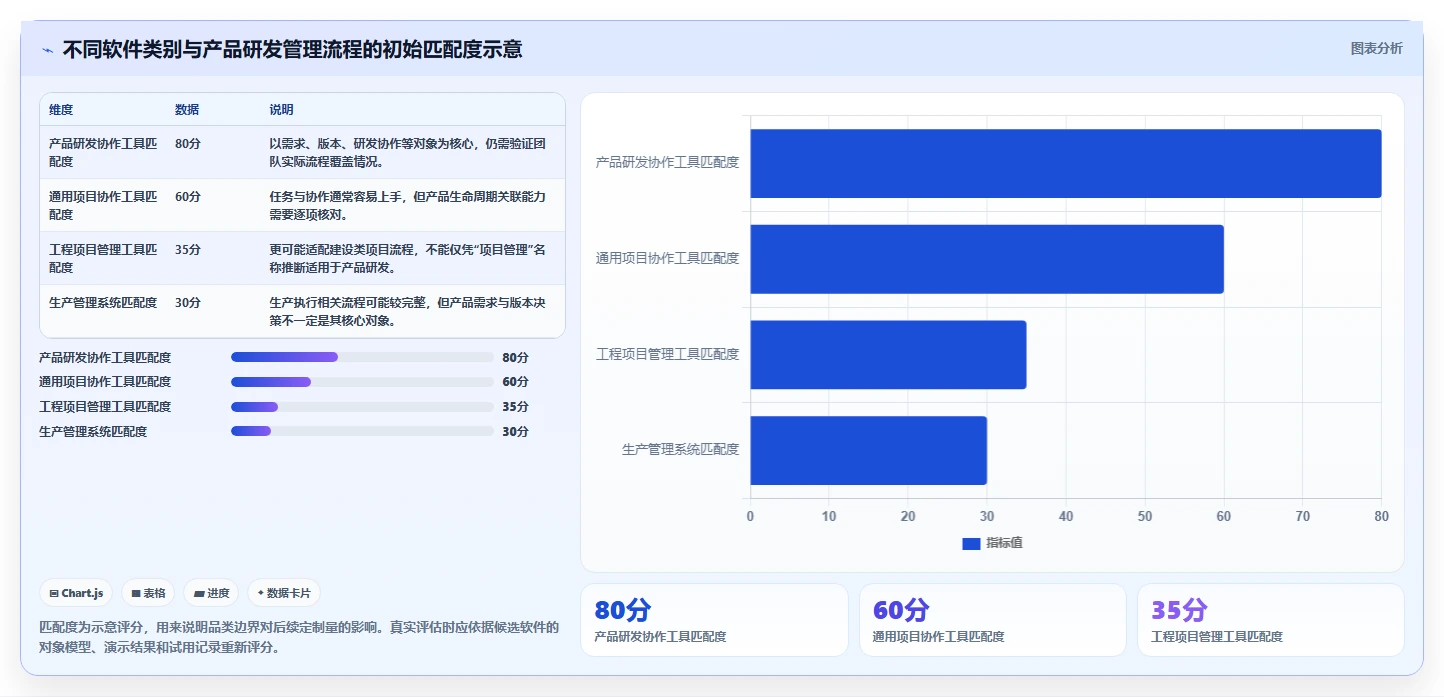Viewport: 1444px width, 697px height.
Task: Click the 60分 value beside the progress bar
Action: (516, 382)
